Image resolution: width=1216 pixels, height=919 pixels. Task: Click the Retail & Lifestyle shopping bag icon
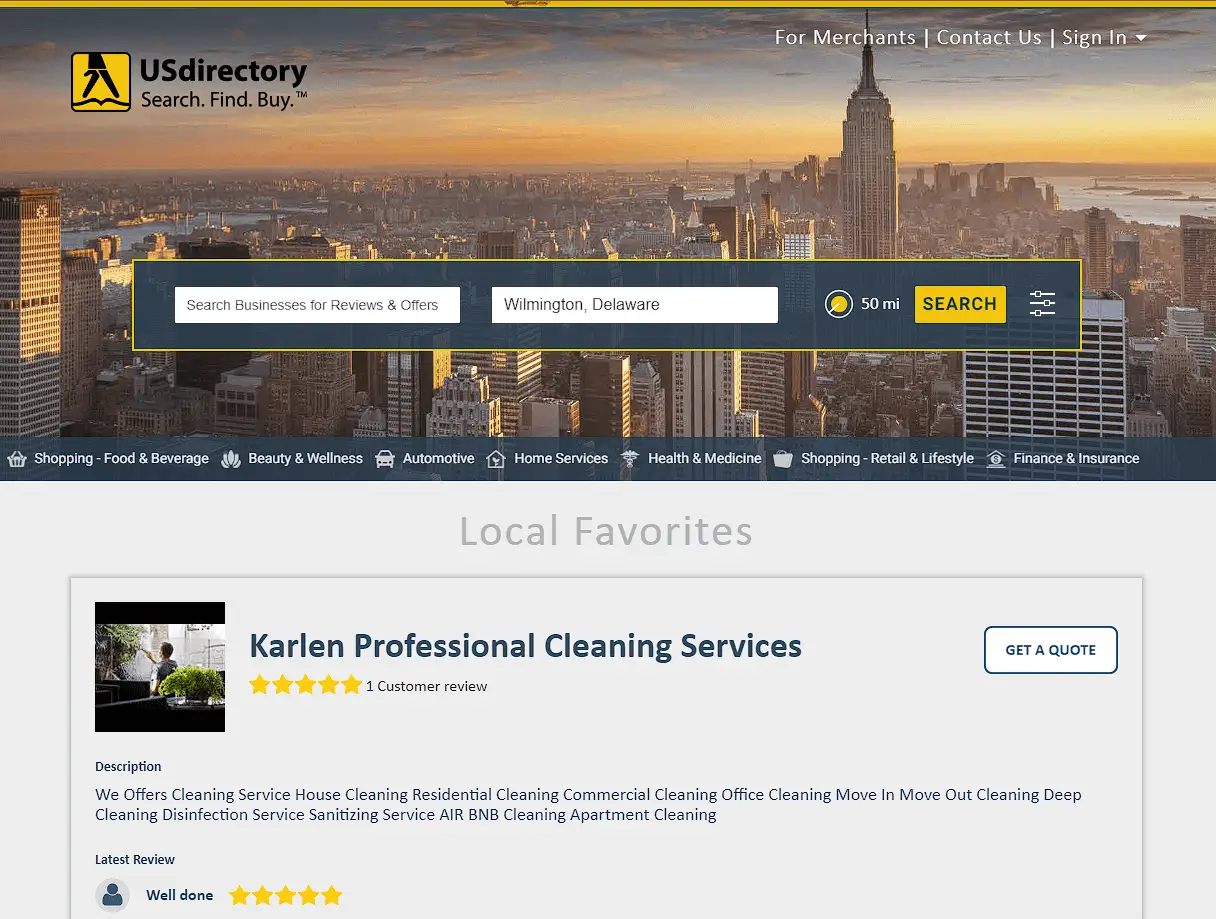pyautogui.click(x=783, y=459)
